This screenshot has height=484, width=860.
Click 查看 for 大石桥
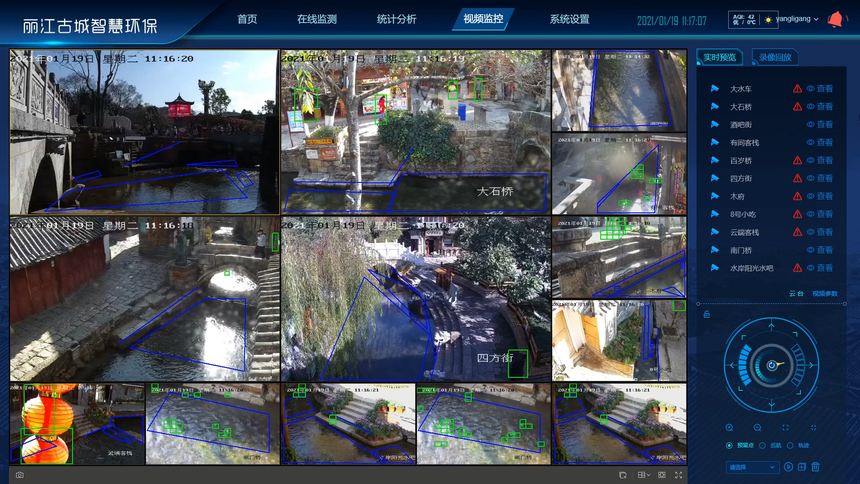[x=825, y=106]
